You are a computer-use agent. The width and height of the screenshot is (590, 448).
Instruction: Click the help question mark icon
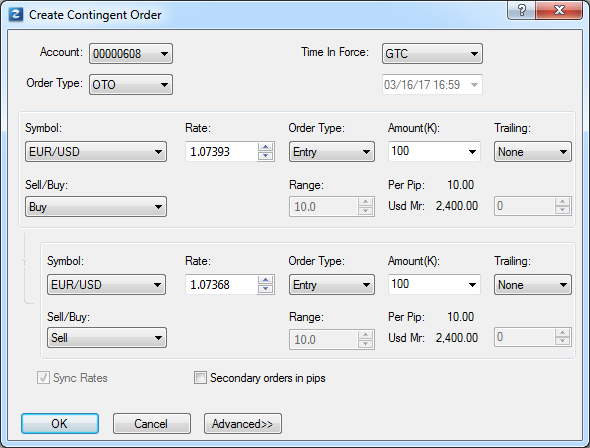click(x=522, y=10)
